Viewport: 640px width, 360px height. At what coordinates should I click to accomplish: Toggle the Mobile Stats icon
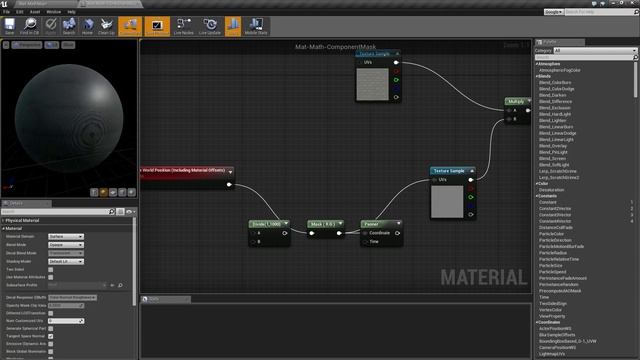pyautogui.click(x=256, y=26)
